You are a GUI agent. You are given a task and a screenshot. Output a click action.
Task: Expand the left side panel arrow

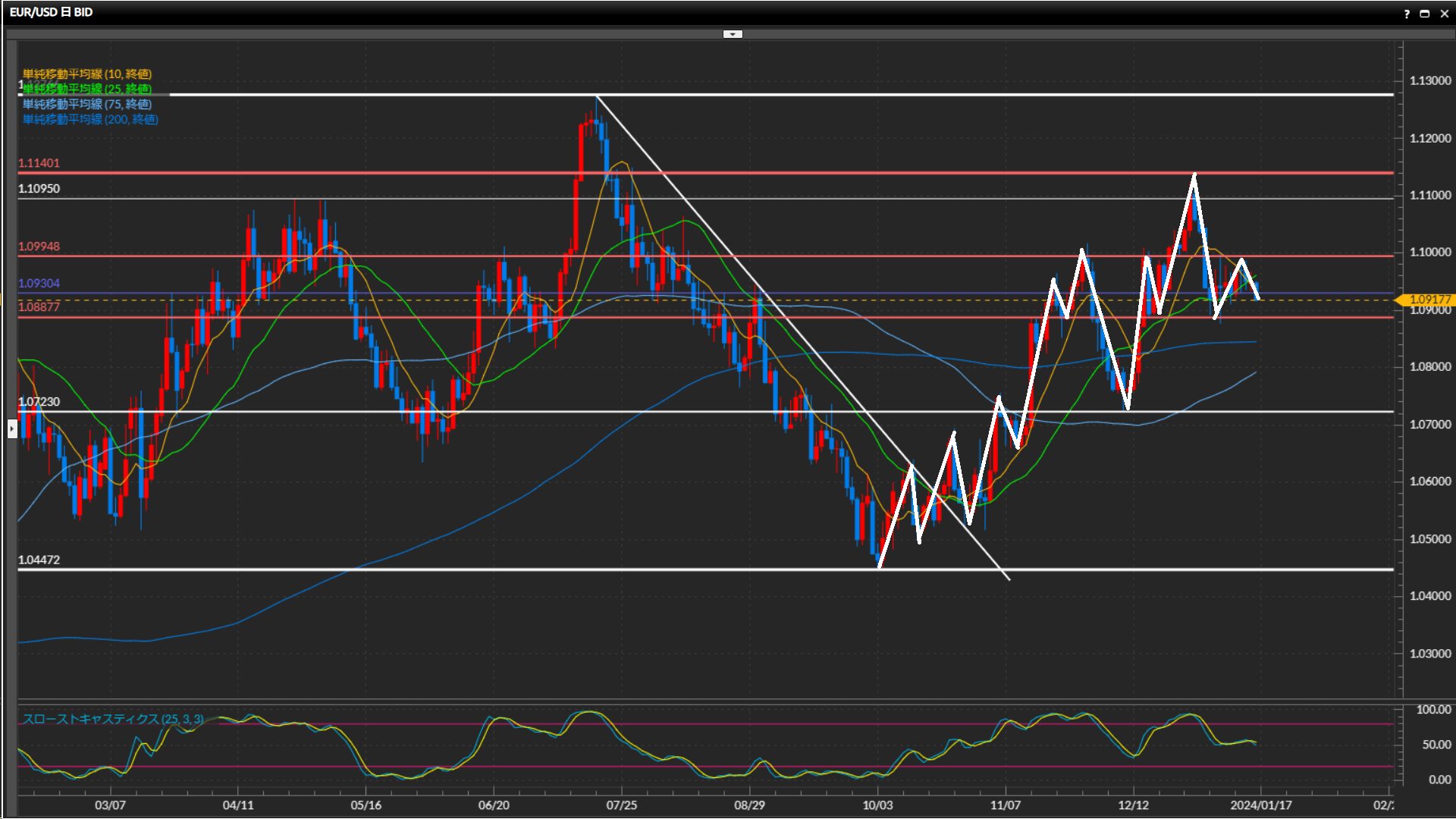pyautogui.click(x=12, y=429)
